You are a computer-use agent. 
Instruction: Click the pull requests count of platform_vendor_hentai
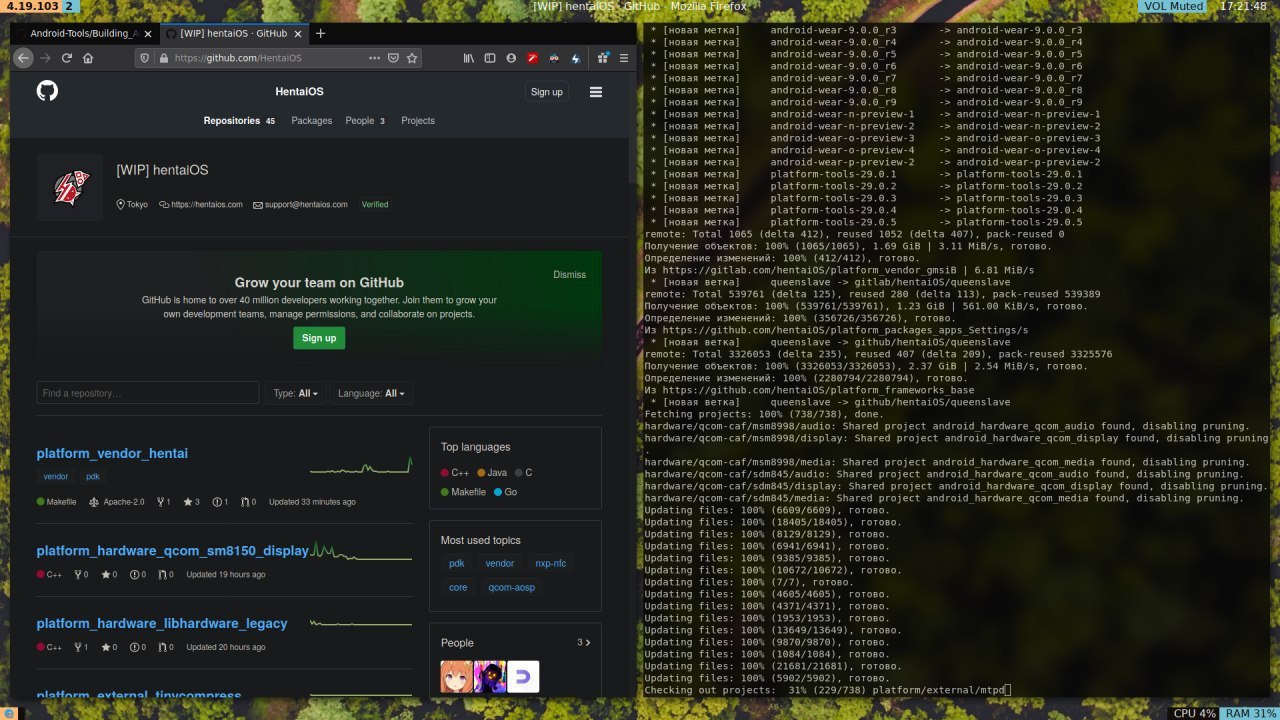(x=248, y=502)
